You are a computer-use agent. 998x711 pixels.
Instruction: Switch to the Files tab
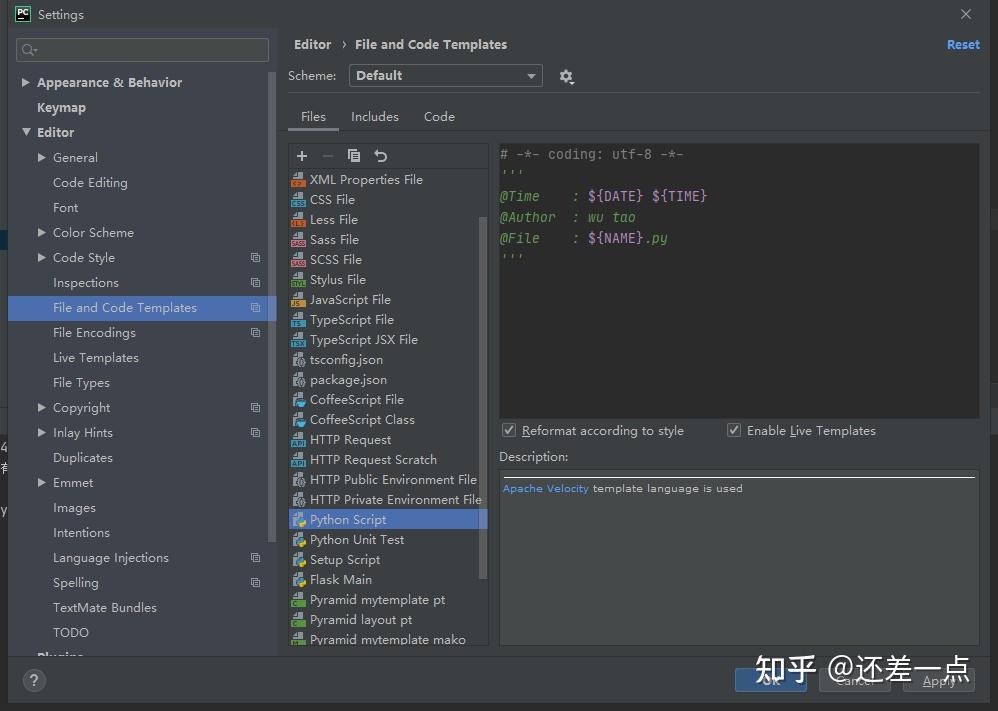pyautogui.click(x=313, y=117)
